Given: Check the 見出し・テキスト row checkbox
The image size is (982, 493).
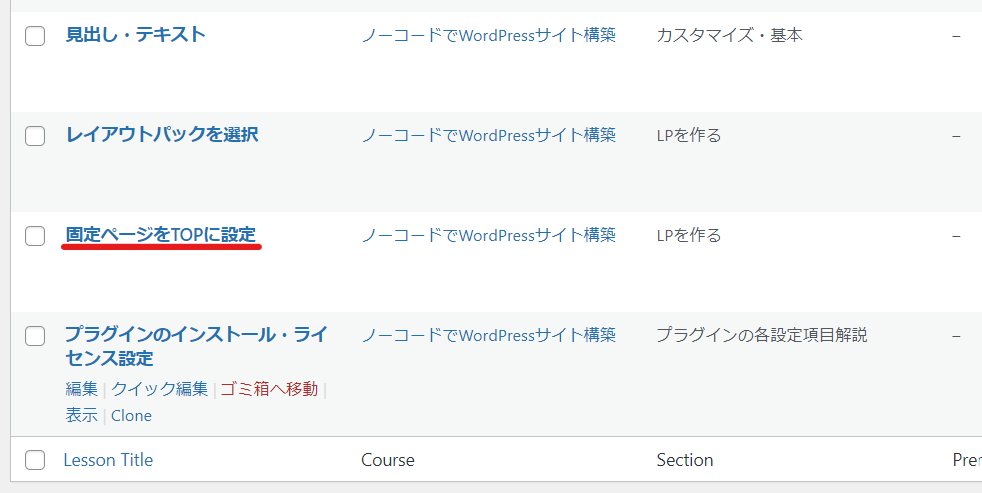Looking at the screenshot, I should (35, 36).
